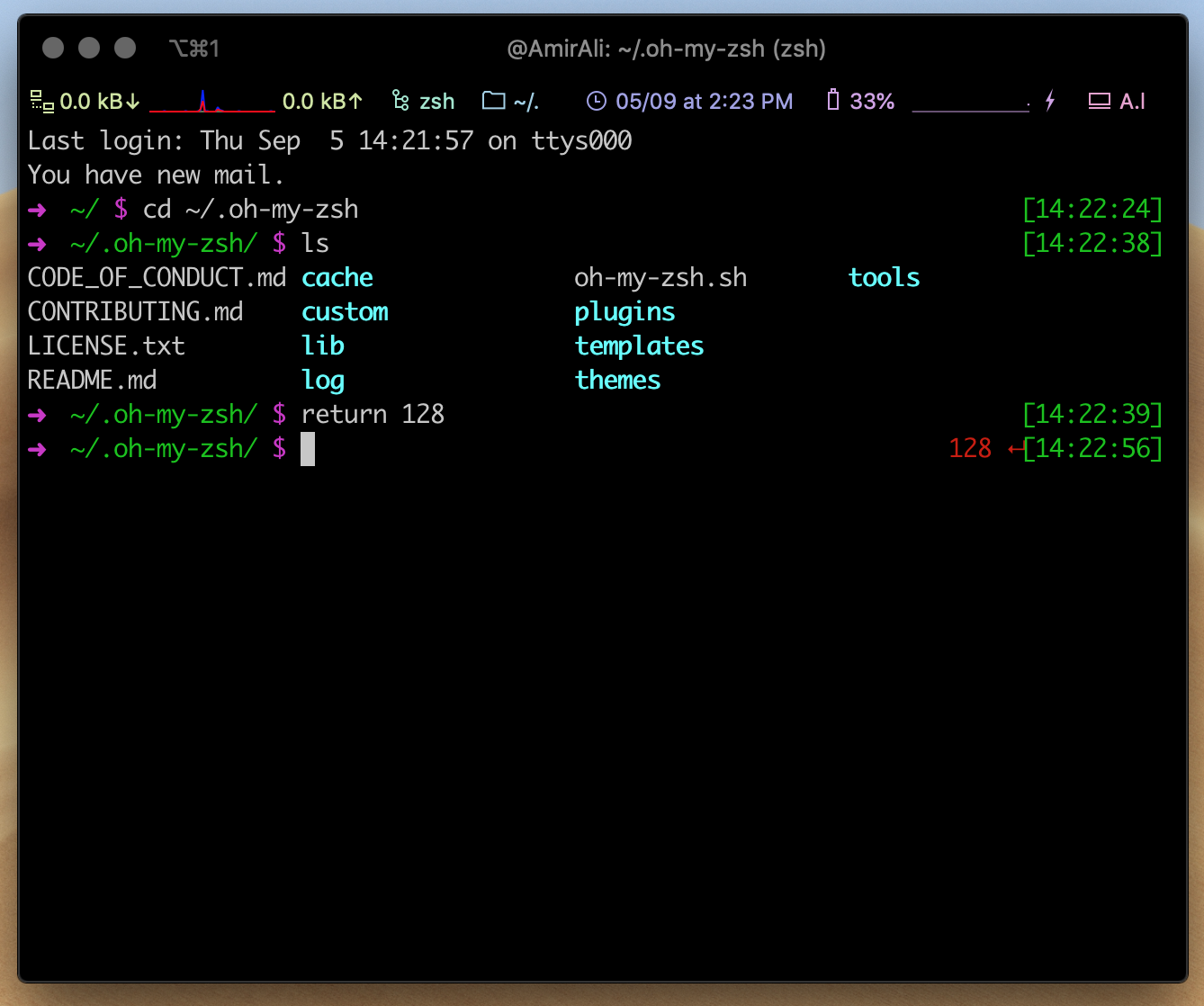
Task: Click the tools directory name
Action: click(x=884, y=277)
